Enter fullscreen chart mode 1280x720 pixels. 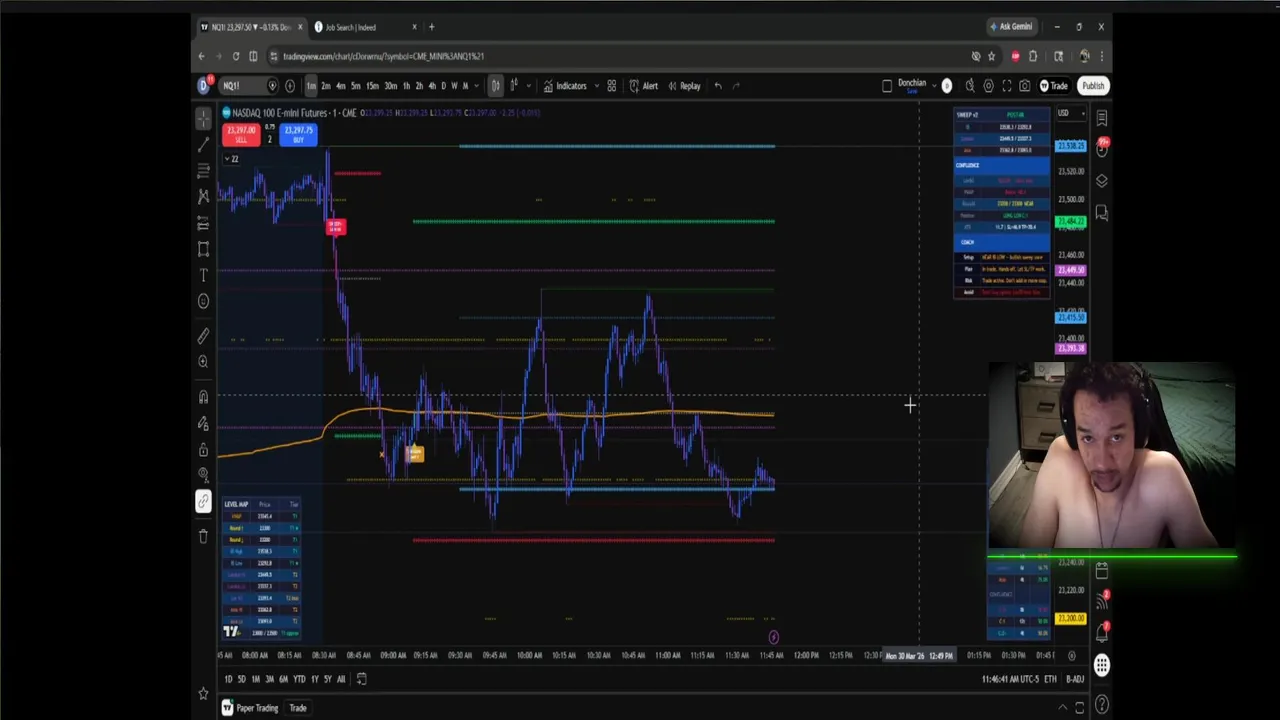pyautogui.click(x=1007, y=86)
